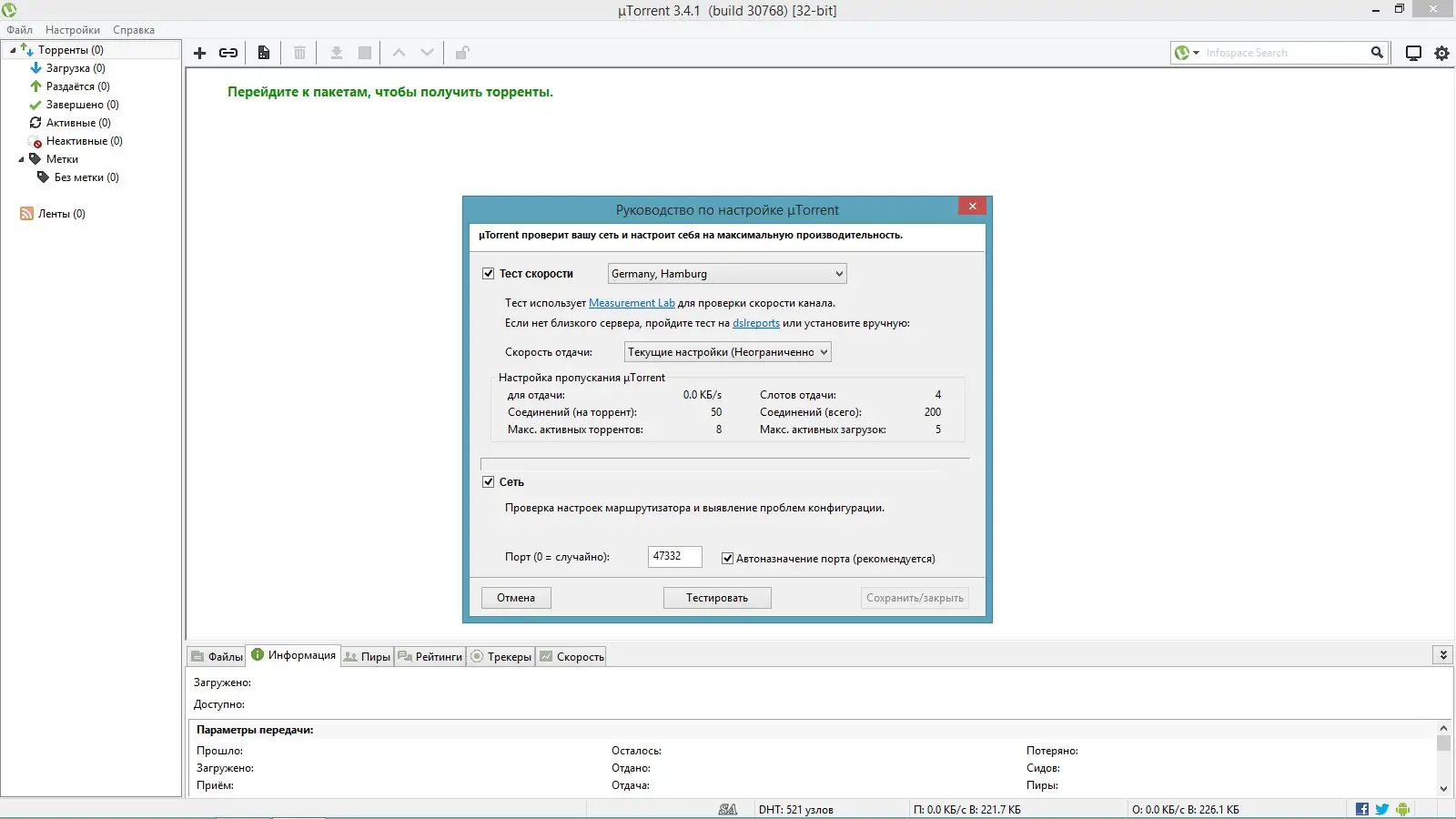Click the Facebook icon in status bar
Image resolution: width=1456 pixels, height=819 pixels.
tap(1362, 809)
